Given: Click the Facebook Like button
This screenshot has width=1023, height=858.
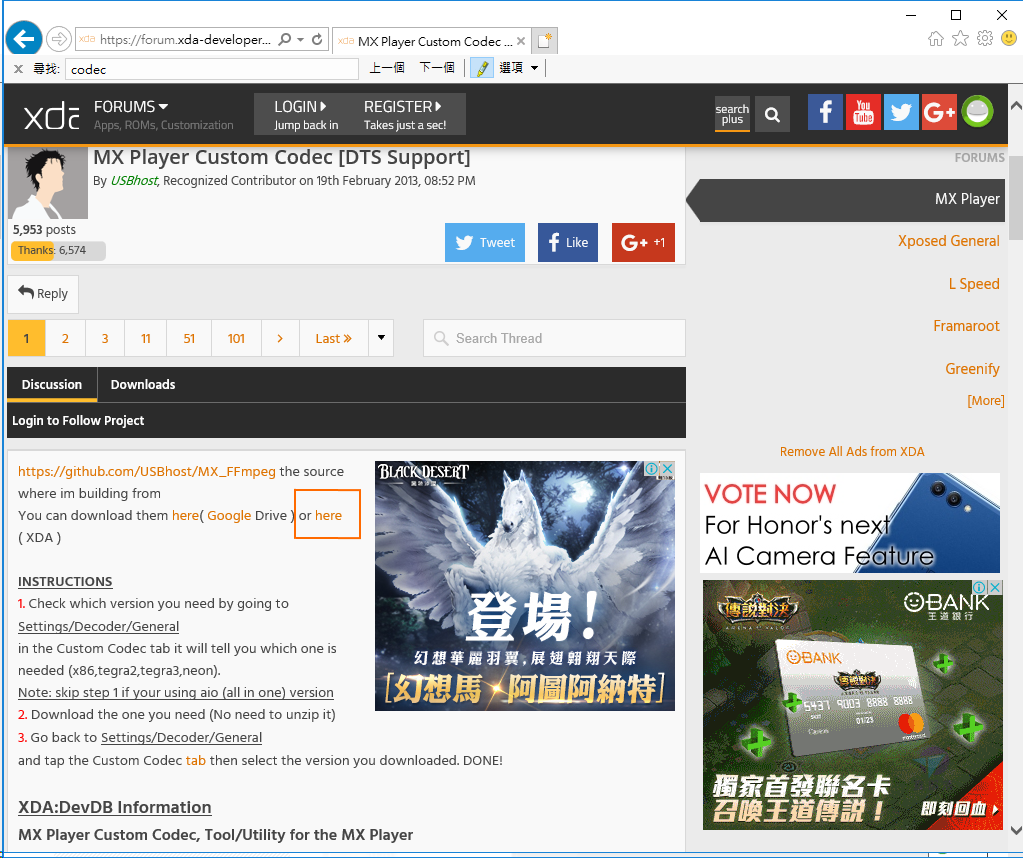Looking at the screenshot, I should click(568, 242).
